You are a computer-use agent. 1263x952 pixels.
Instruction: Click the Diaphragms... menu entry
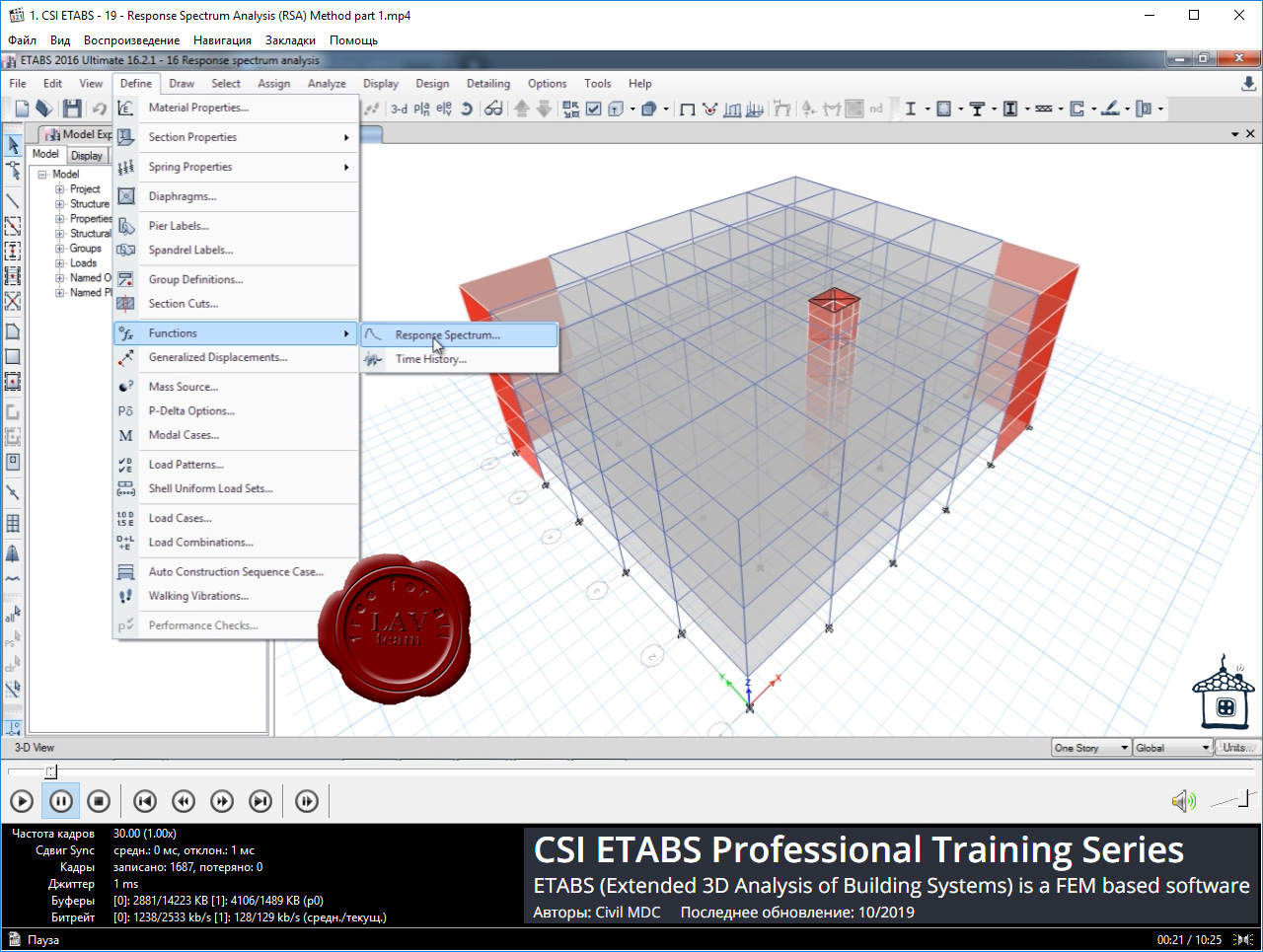coord(236,196)
